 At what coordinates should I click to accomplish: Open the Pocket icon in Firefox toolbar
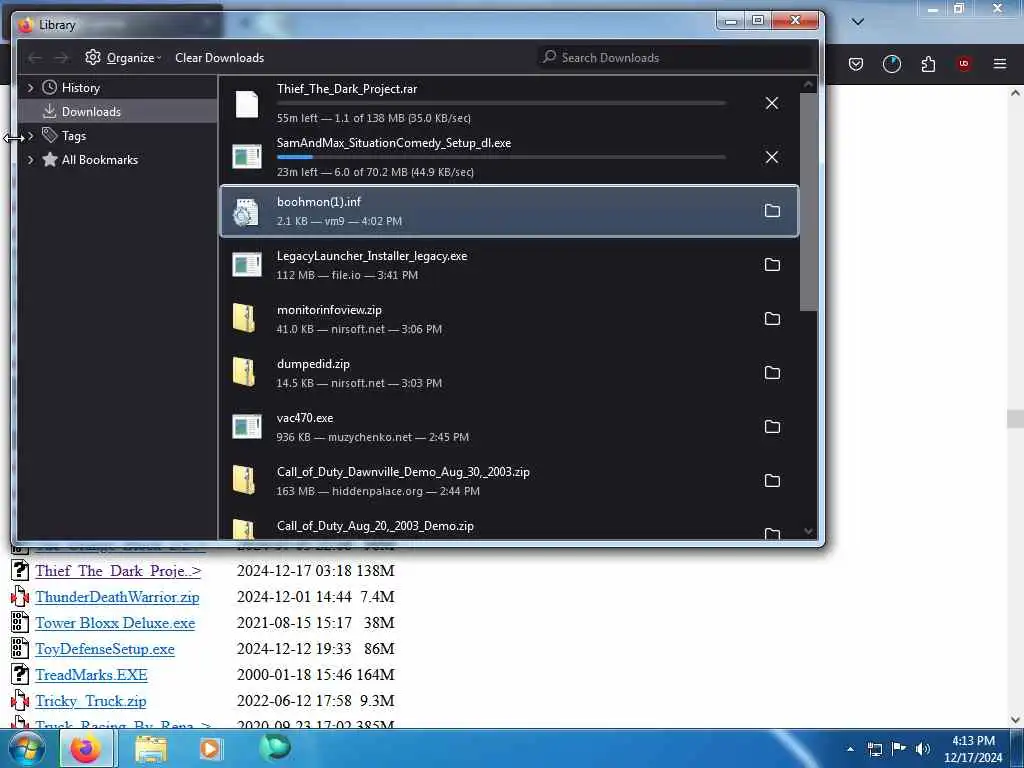(x=856, y=64)
